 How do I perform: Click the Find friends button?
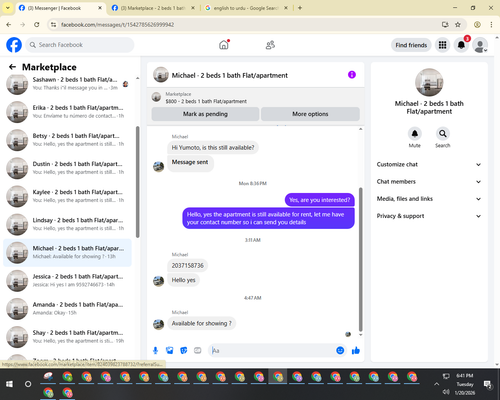tap(411, 45)
